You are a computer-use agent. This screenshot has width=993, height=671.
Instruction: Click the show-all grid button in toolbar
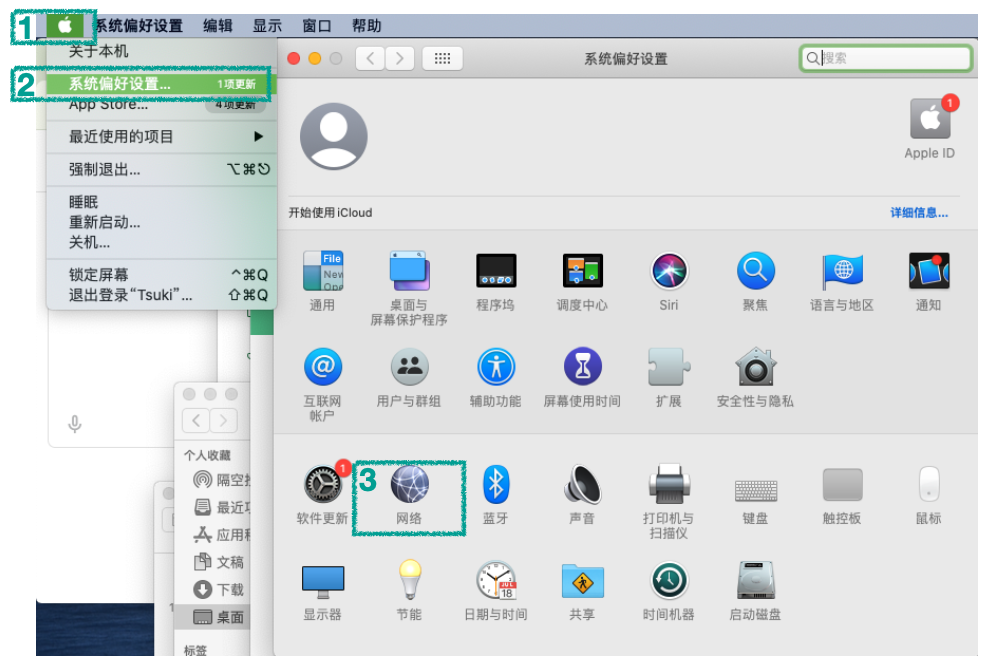pyautogui.click(x=442, y=59)
